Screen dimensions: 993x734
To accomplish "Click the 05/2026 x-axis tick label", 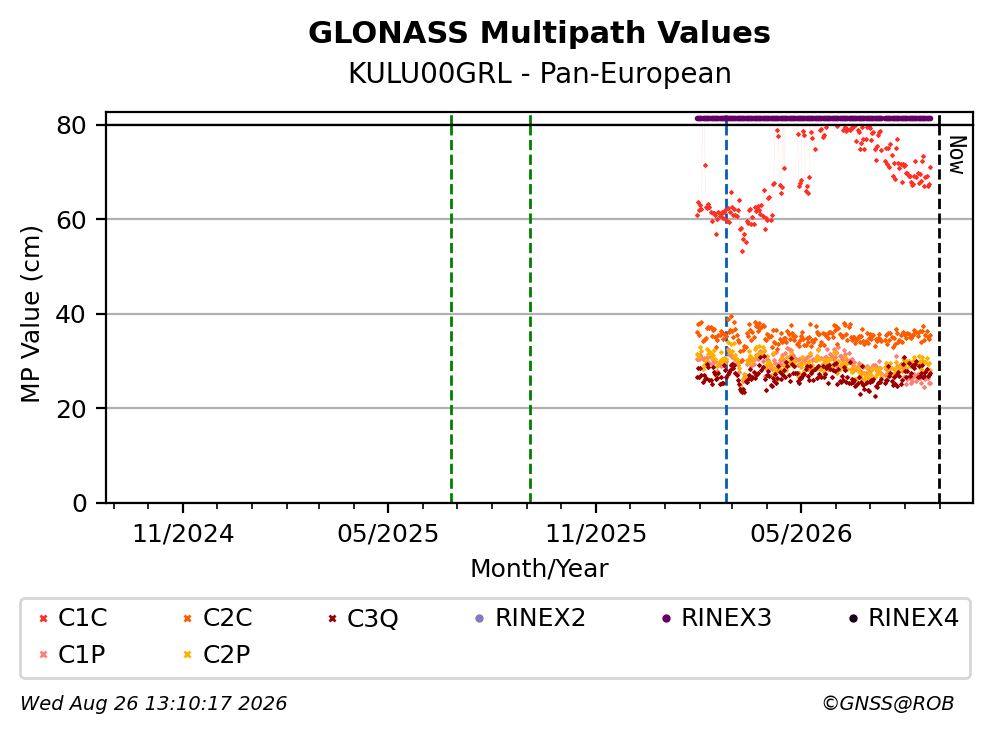I will [x=801, y=534].
